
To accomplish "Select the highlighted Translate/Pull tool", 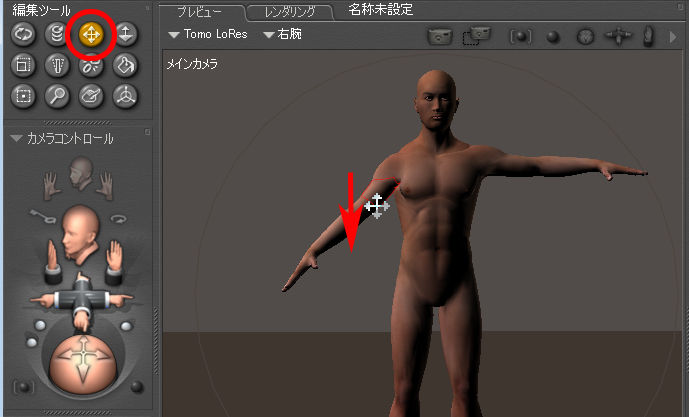I will (x=91, y=34).
